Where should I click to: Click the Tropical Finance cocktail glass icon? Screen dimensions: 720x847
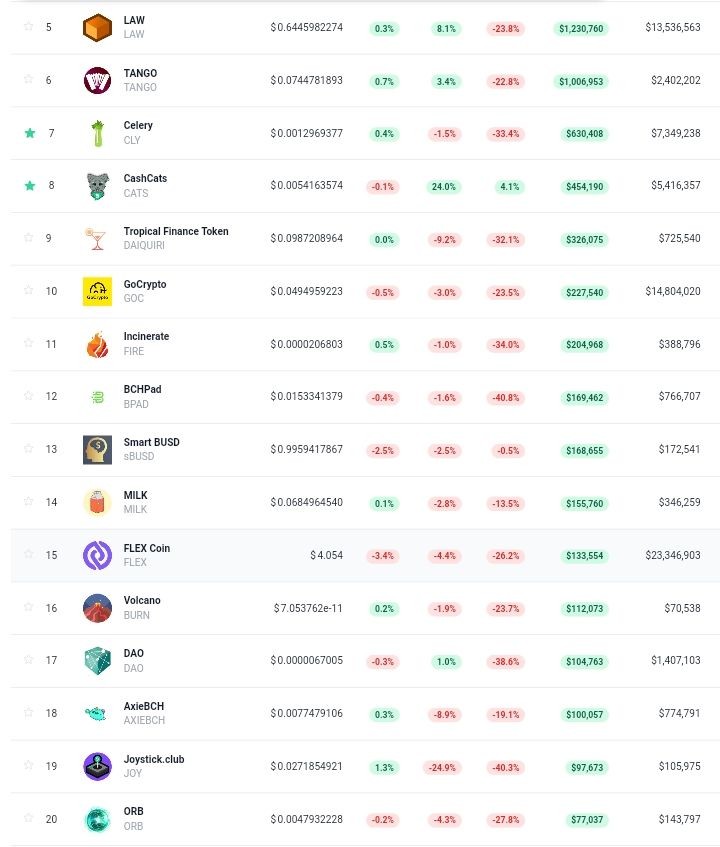(97, 238)
